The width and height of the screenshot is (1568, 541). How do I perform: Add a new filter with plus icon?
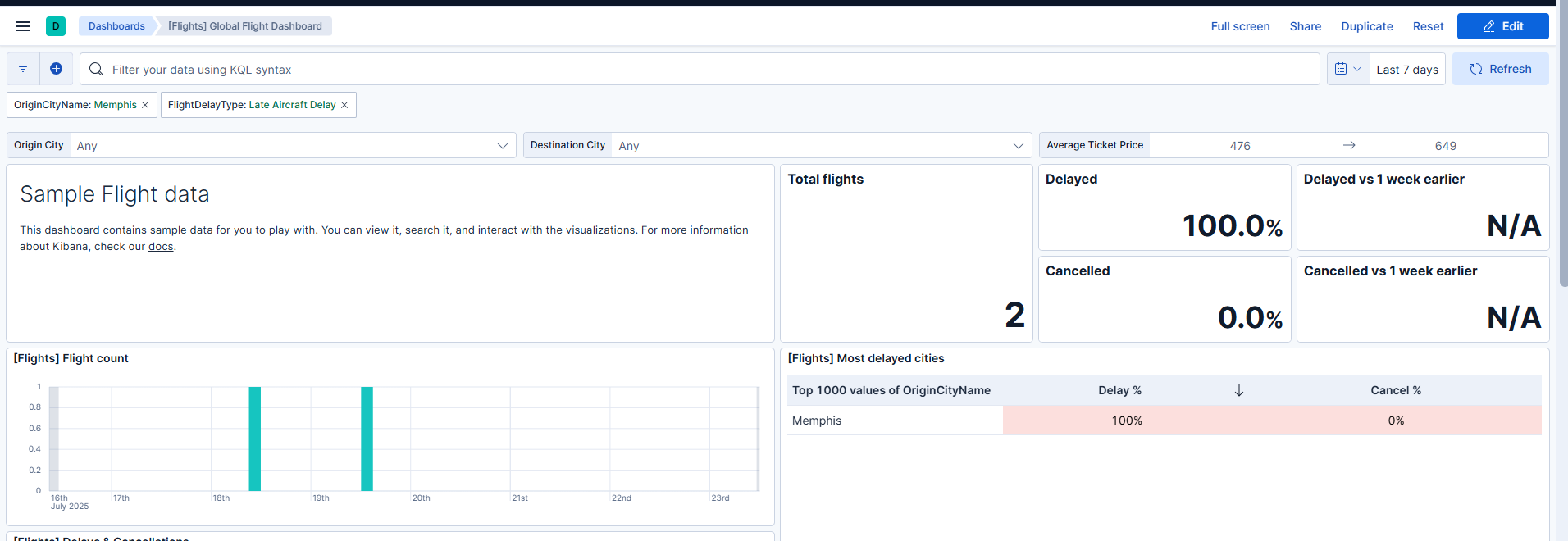click(x=56, y=69)
